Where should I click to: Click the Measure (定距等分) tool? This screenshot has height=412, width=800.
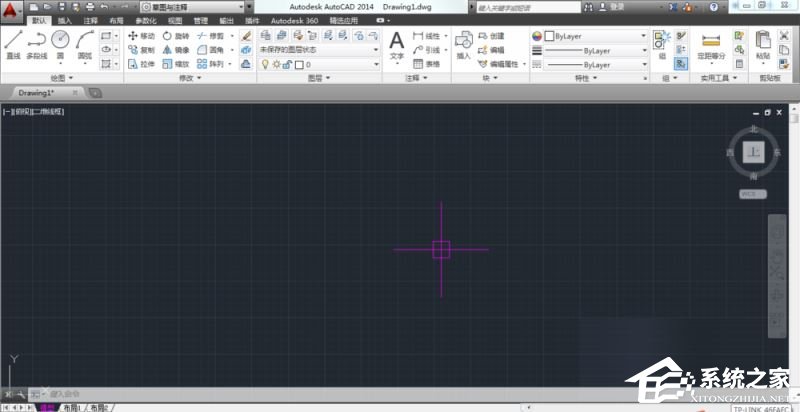click(x=711, y=47)
